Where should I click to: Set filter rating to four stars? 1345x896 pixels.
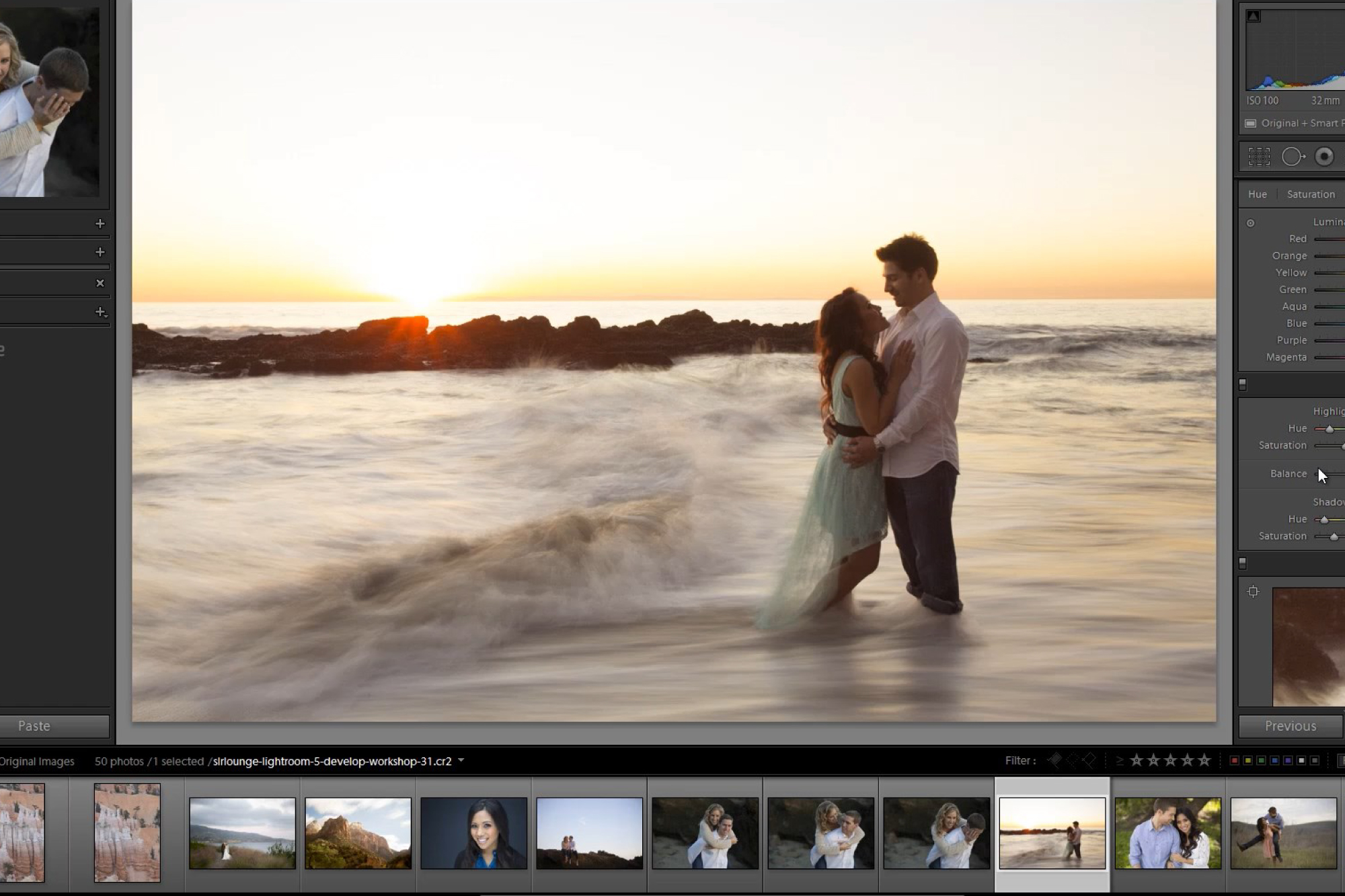point(1187,760)
